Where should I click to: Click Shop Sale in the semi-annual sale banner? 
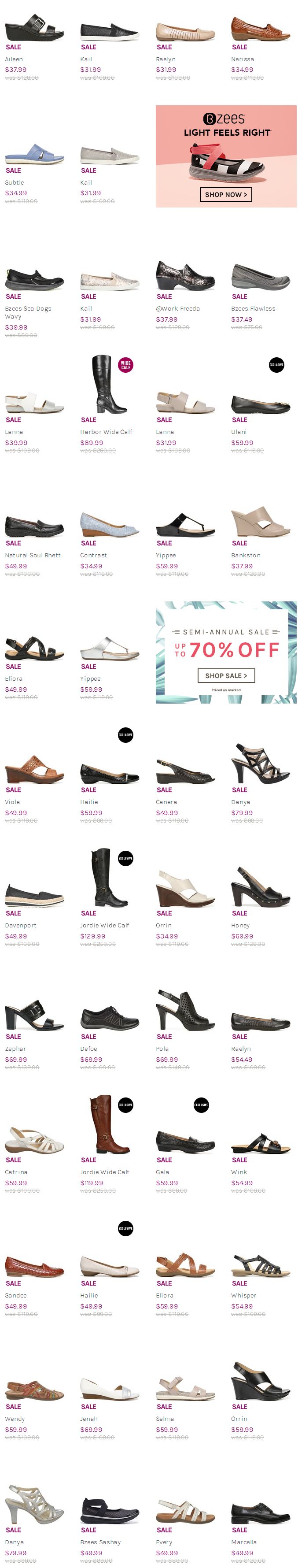226,676
